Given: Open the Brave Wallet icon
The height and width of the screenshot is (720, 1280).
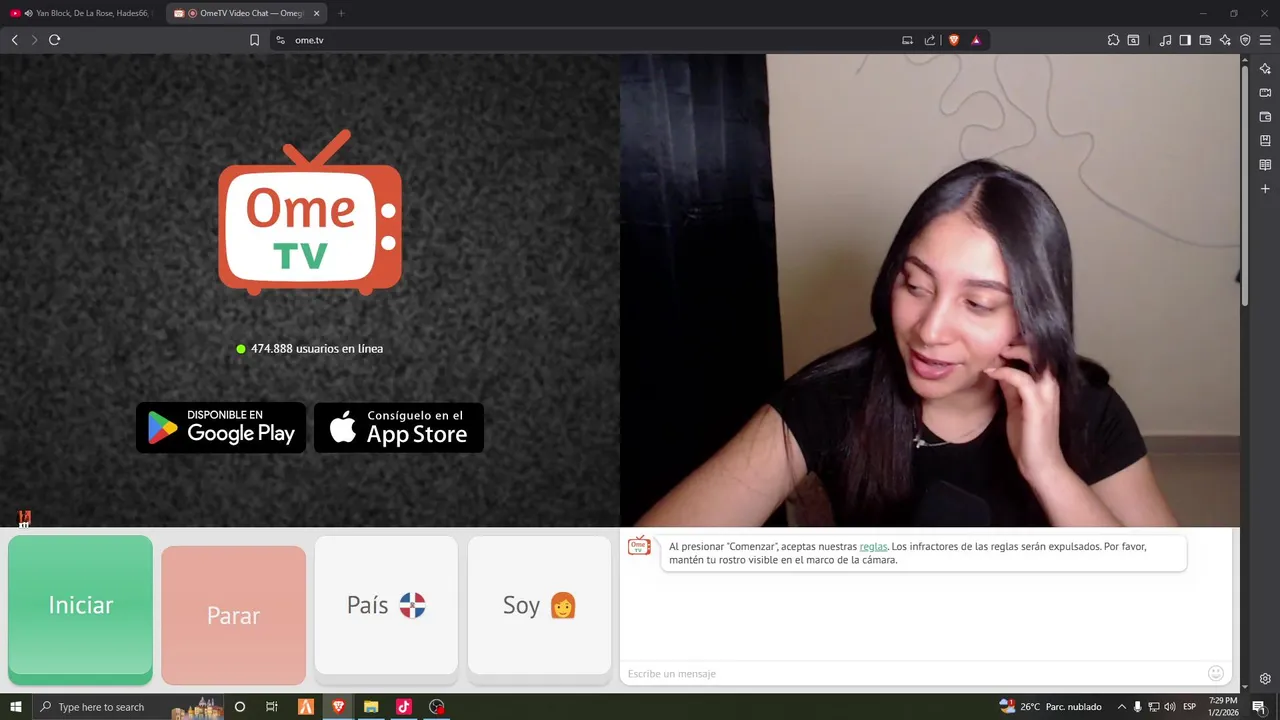Looking at the screenshot, I should pyautogui.click(x=1205, y=40).
